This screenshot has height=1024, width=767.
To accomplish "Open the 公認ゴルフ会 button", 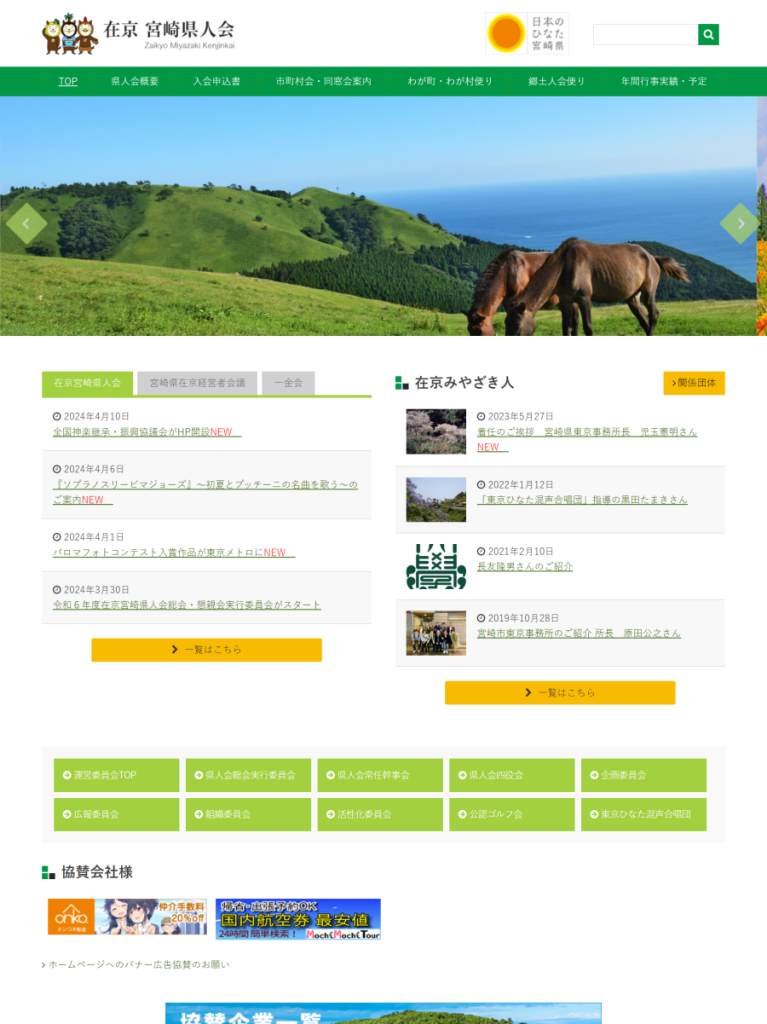I will point(512,814).
